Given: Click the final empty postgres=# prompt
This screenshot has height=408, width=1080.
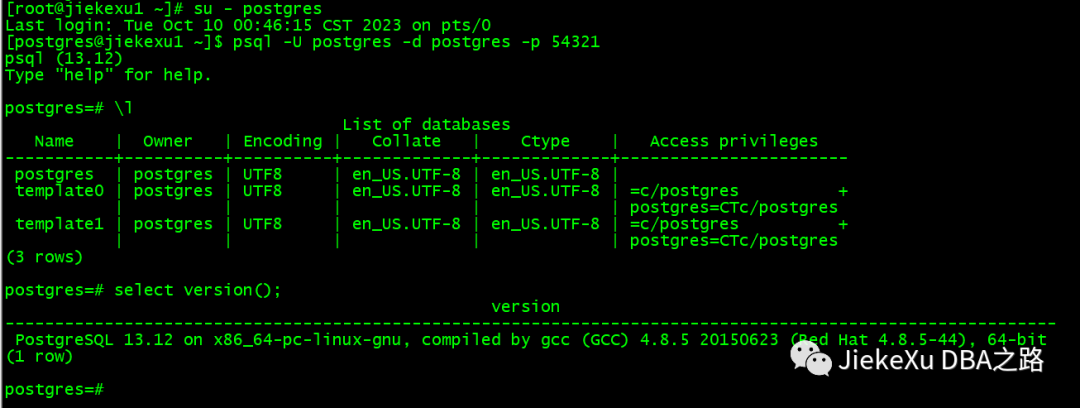Looking at the screenshot, I should point(54,389).
